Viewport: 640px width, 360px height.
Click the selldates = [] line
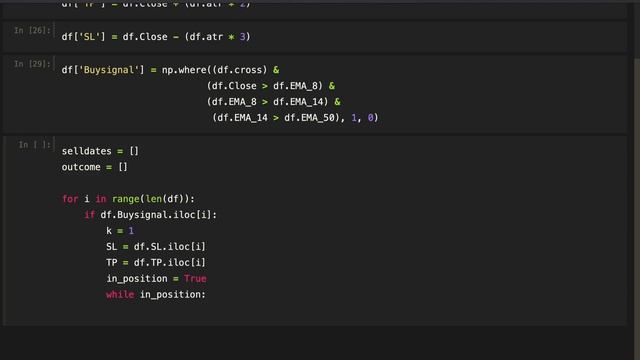click(100, 151)
